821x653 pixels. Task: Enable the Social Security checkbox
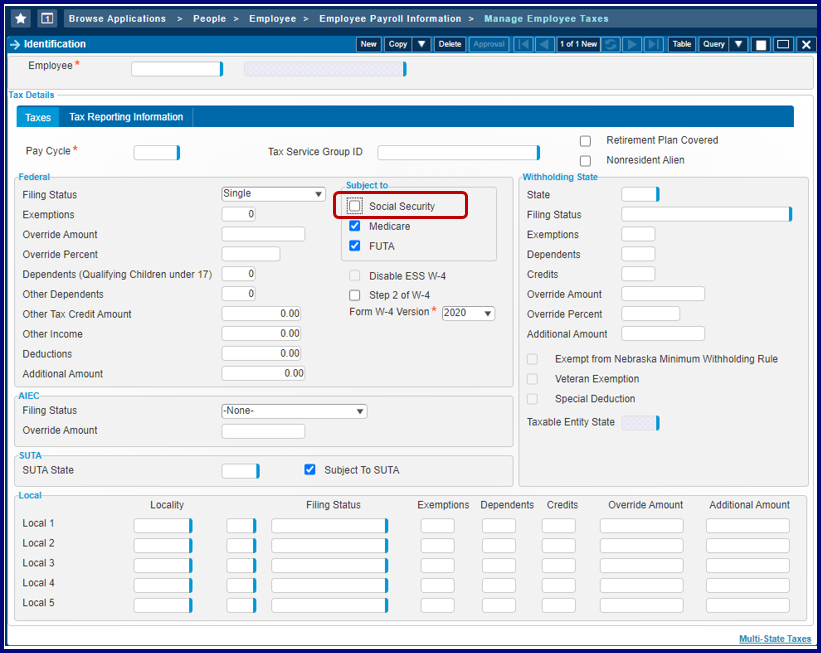(x=355, y=206)
